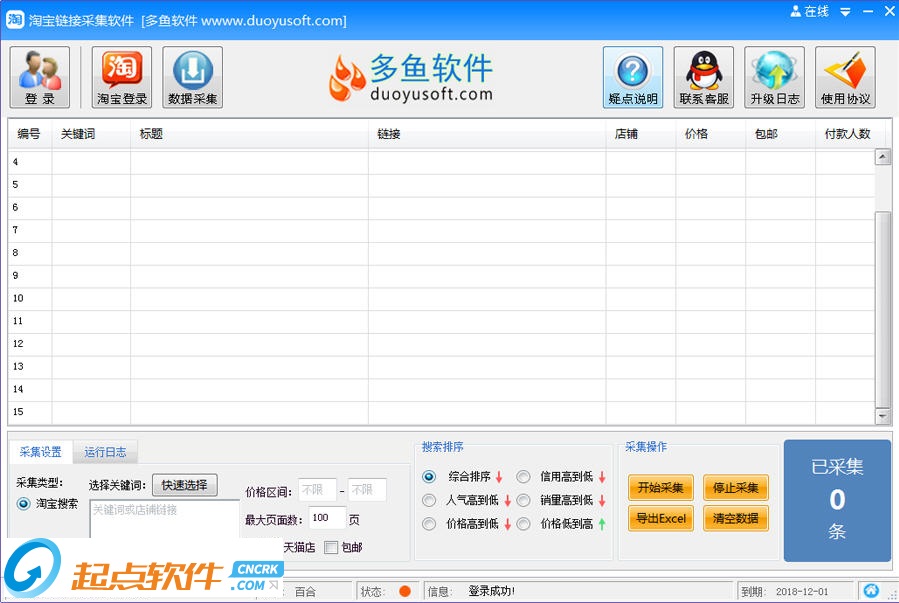Click the 登录成功! status message
Image resolution: width=899 pixels, height=603 pixels.
(x=491, y=591)
